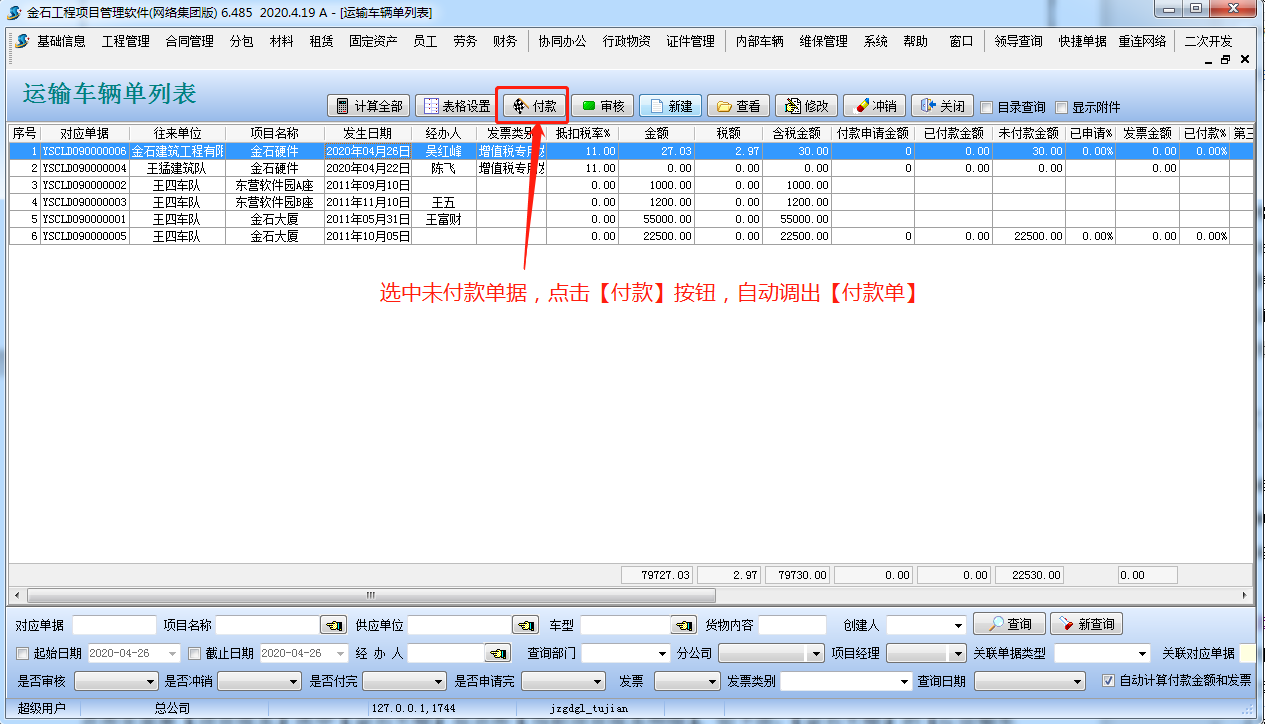Enable the 起始日期 checkbox
Viewport: 1265px width, 724px height.
[x=23, y=653]
